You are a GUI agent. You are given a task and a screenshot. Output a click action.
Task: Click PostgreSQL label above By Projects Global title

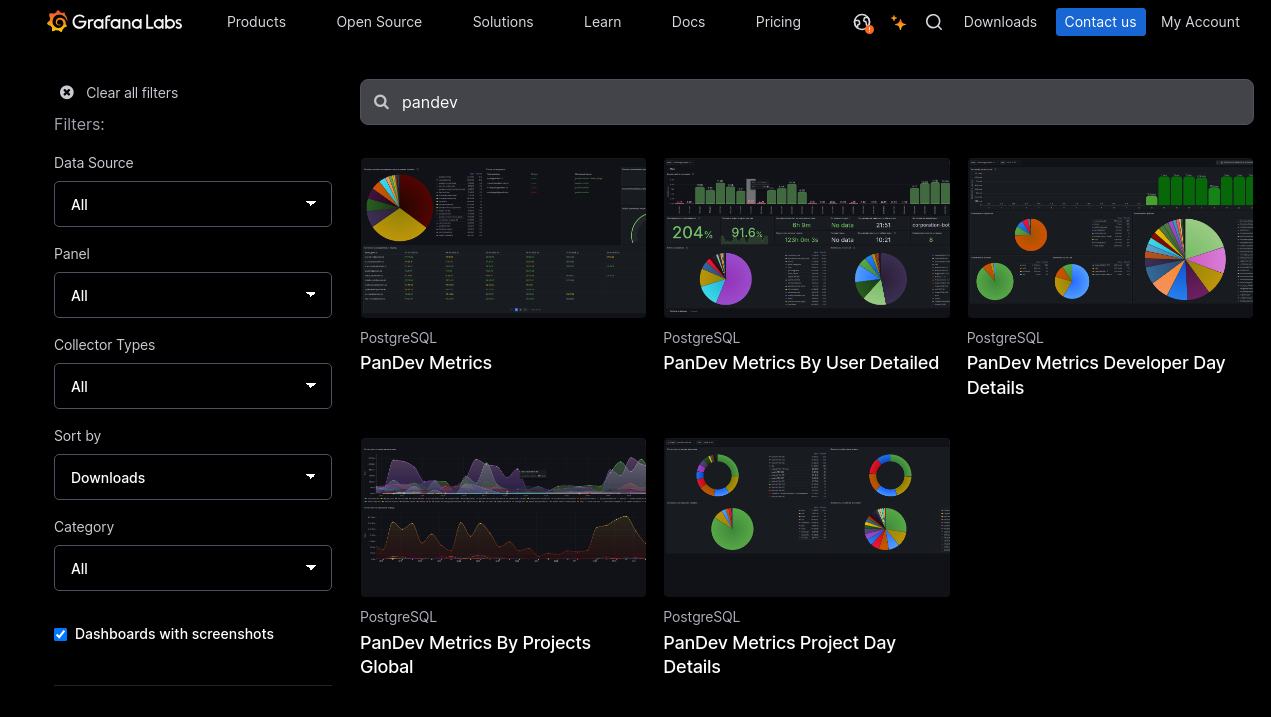click(x=398, y=617)
